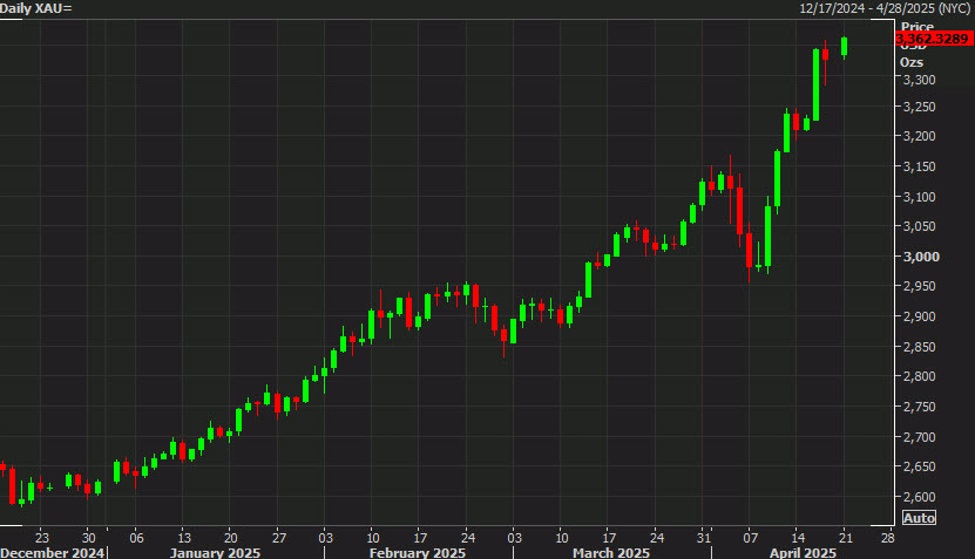
Task: Click the Auto scale button
Action: coord(919,518)
